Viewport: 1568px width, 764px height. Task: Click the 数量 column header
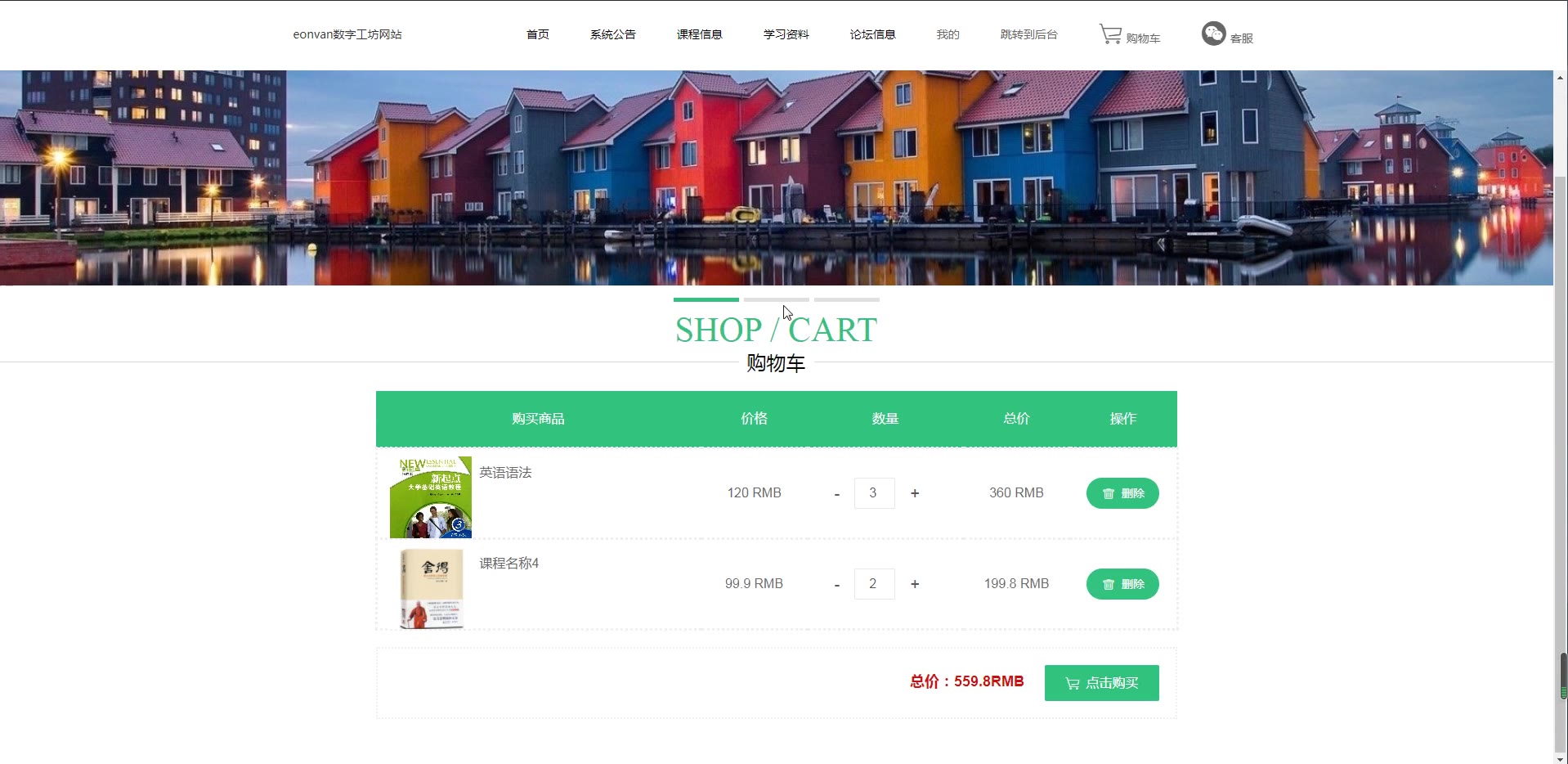click(x=885, y=419)
